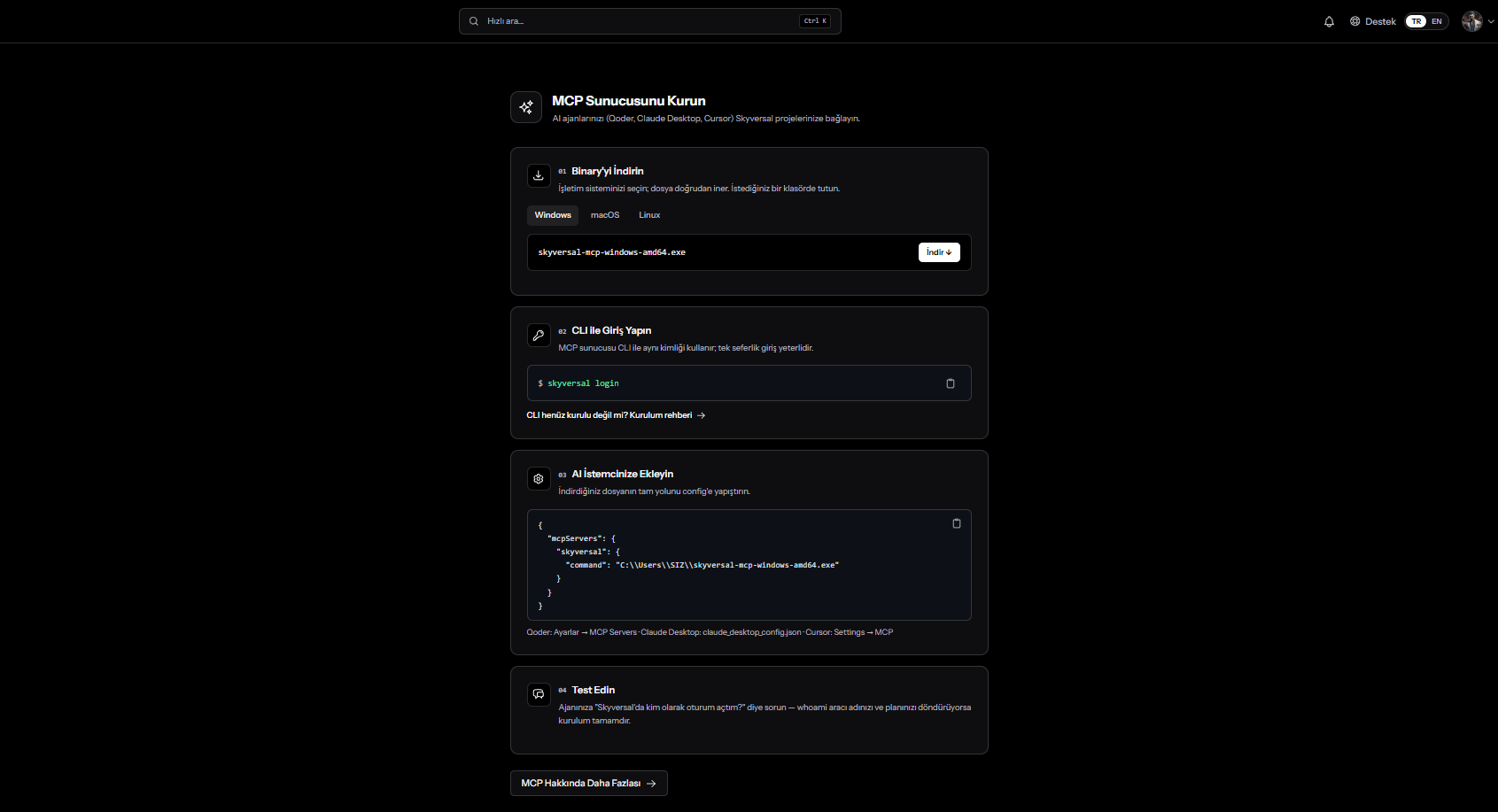Expand the profile chevron arrow
Viewport: 1498px width, 812px height.
1491,21
